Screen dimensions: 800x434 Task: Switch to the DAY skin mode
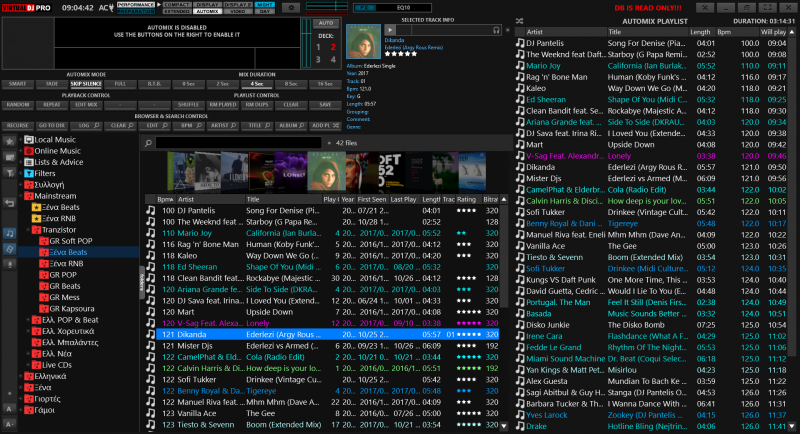(x=265, y=11)
